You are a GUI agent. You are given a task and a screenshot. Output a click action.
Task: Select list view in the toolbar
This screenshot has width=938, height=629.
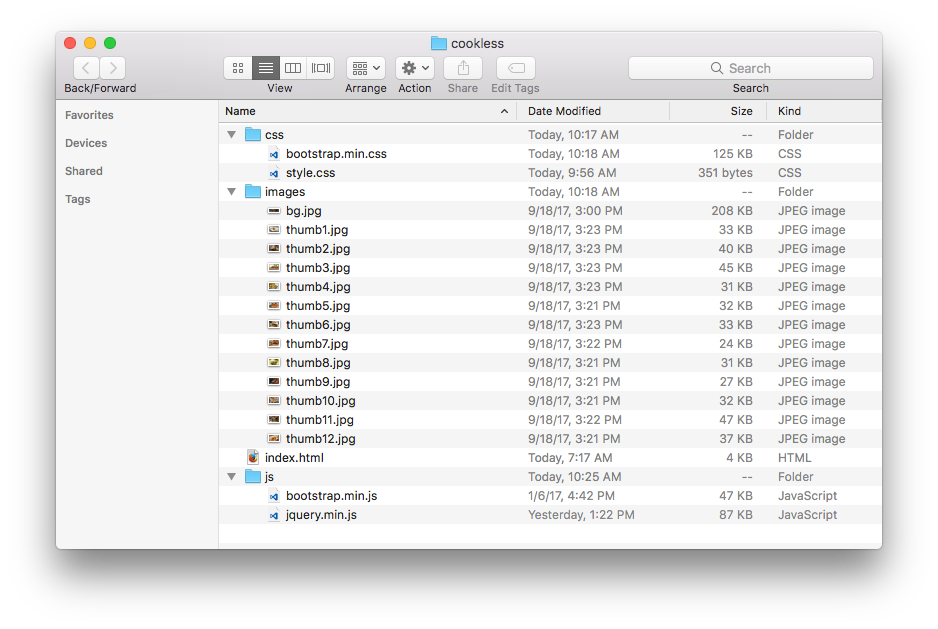(x=265, y=67)
